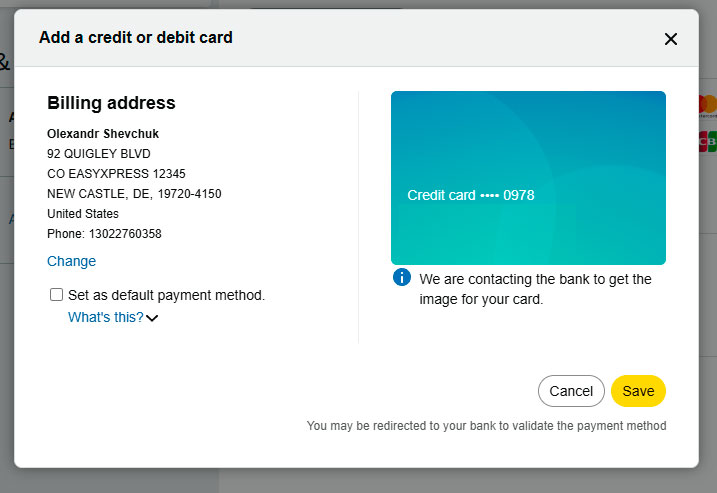Click the blue info icon

coord(402,277)
